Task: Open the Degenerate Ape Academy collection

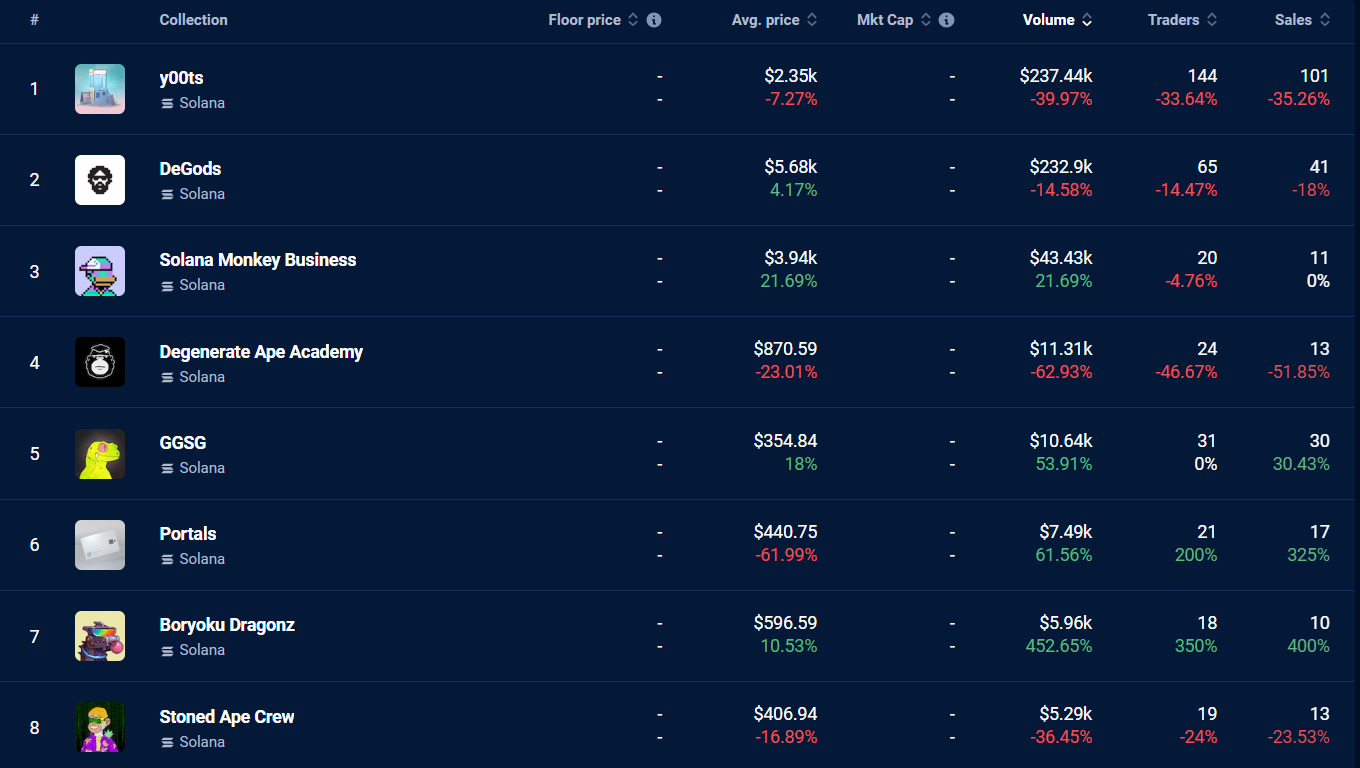Action: pos(261,352)
